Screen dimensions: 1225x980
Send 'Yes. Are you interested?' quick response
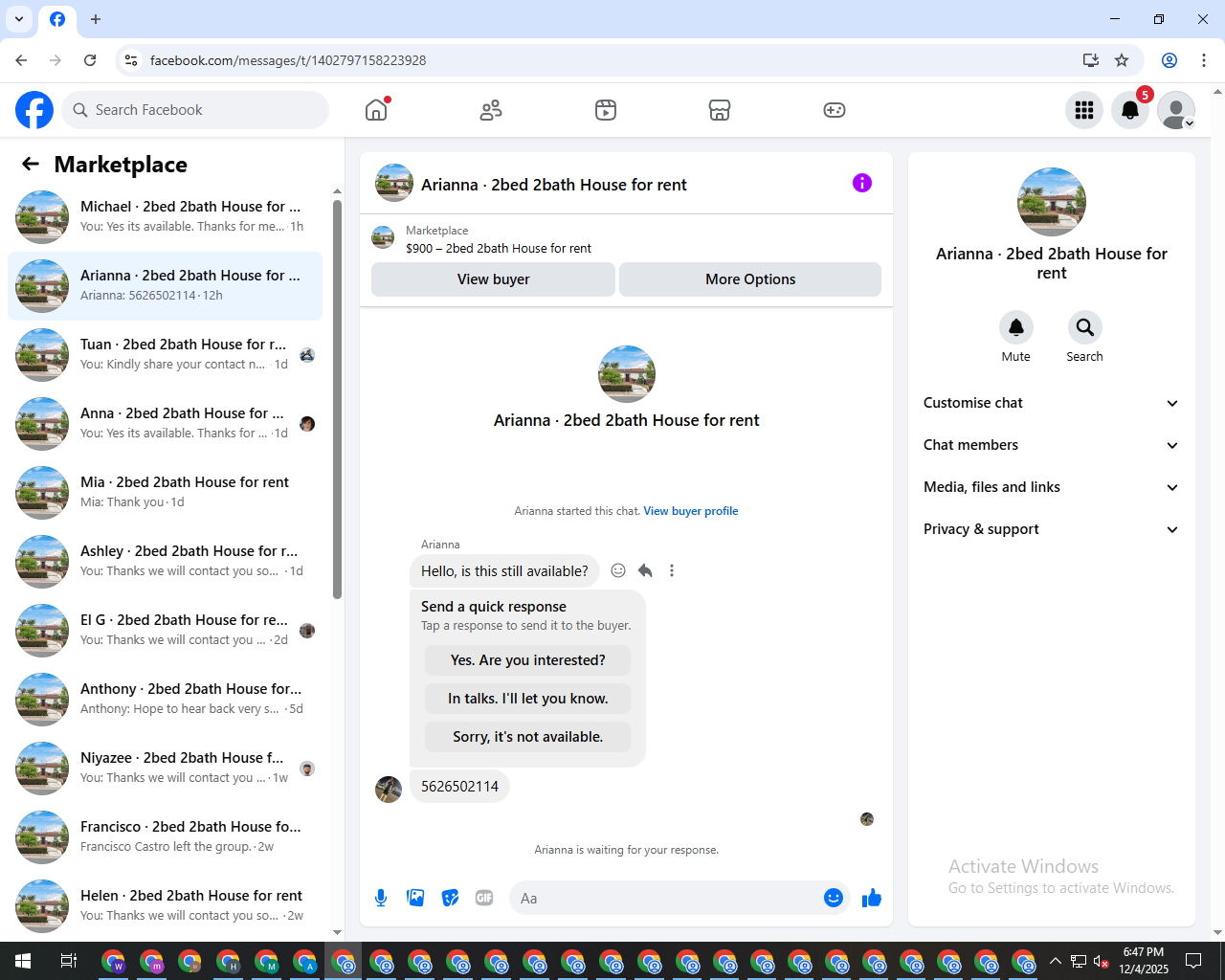(x=527, y=660)
